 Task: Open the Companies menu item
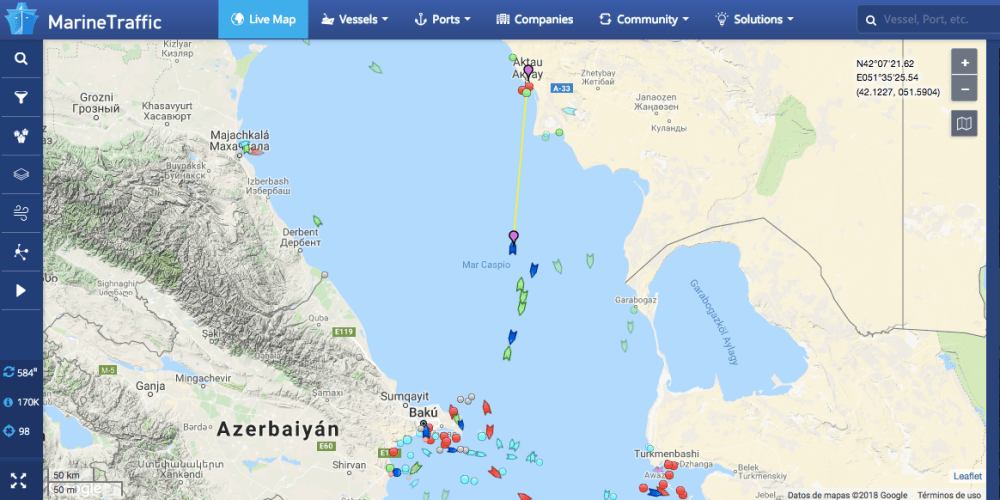coord(534,19)
